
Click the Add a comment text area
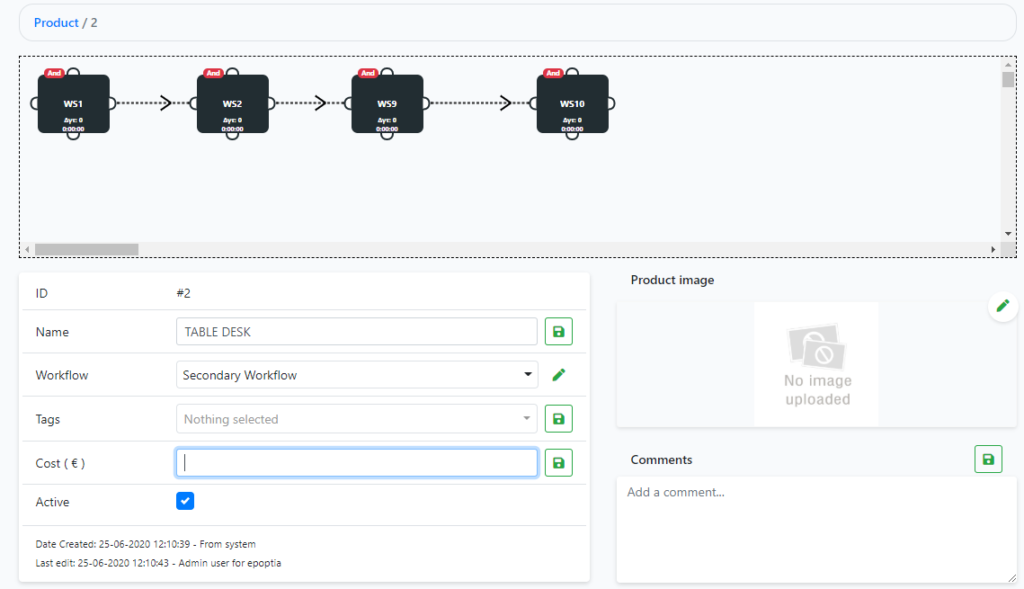tap(815, 528)
